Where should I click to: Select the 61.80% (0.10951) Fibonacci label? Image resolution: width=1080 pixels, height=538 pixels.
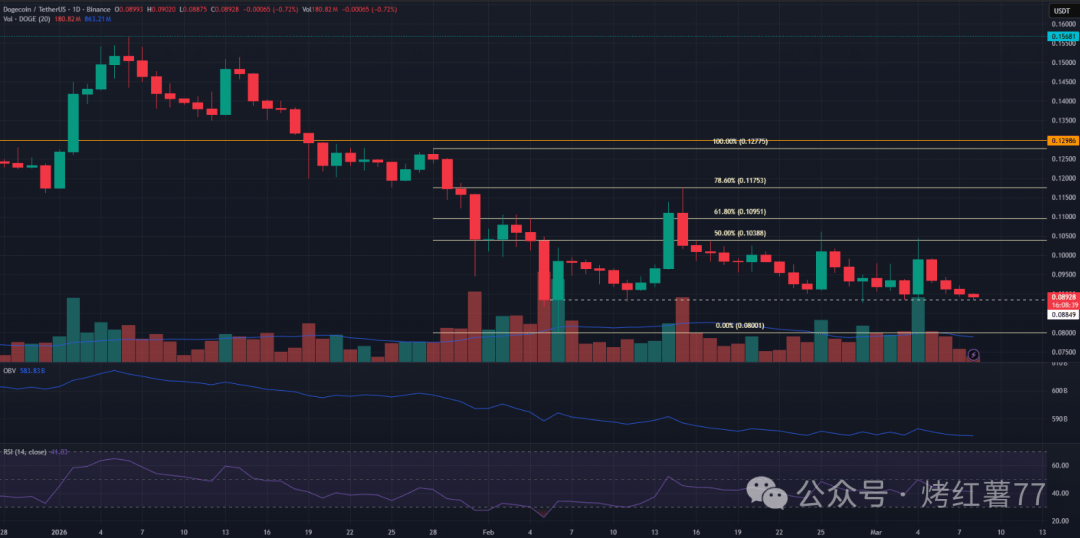click(x=739, y=212)
